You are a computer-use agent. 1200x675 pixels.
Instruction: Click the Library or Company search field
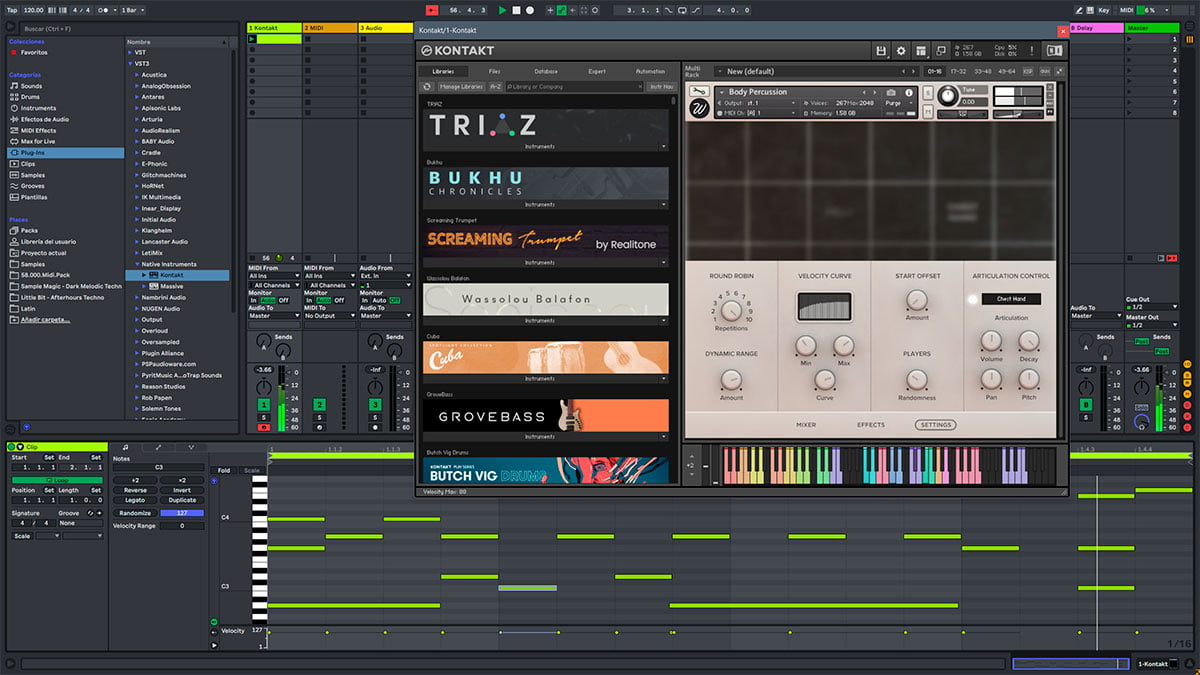coord(575,87)
